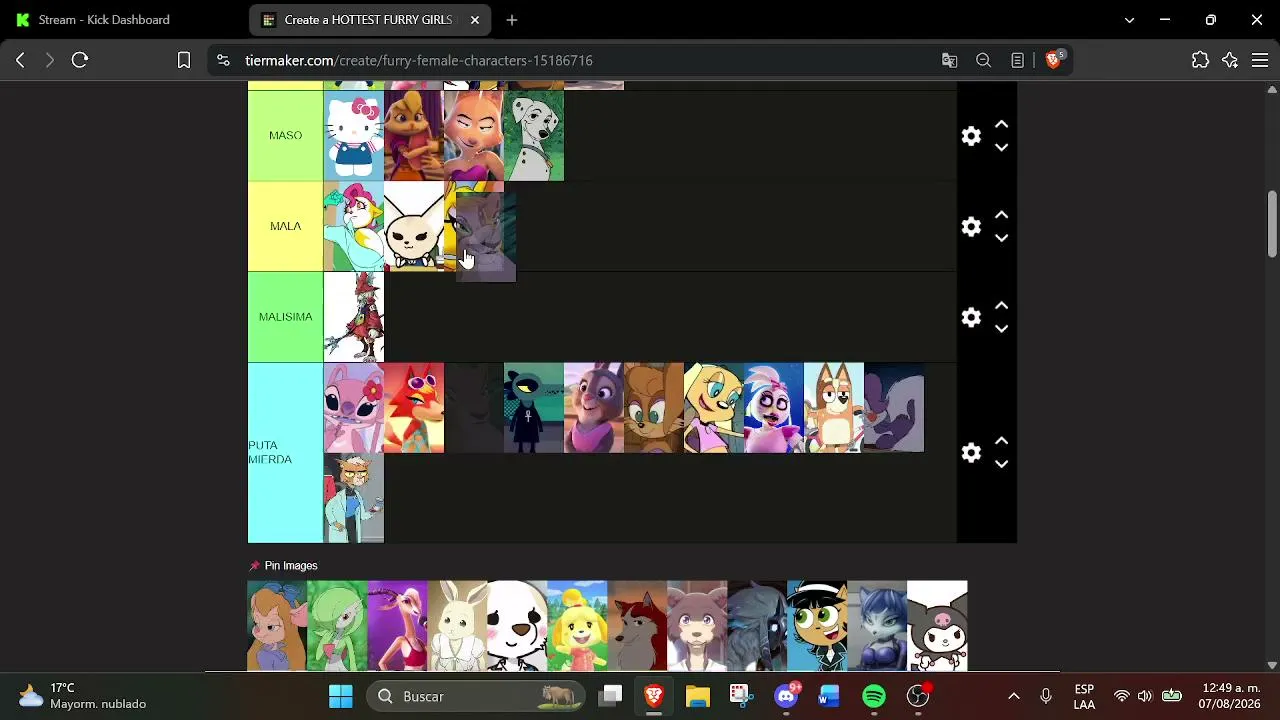Switch to the Stream - Kick Dashboard tab
This screenshot has width=1280, height=720.
coord(125,20)
